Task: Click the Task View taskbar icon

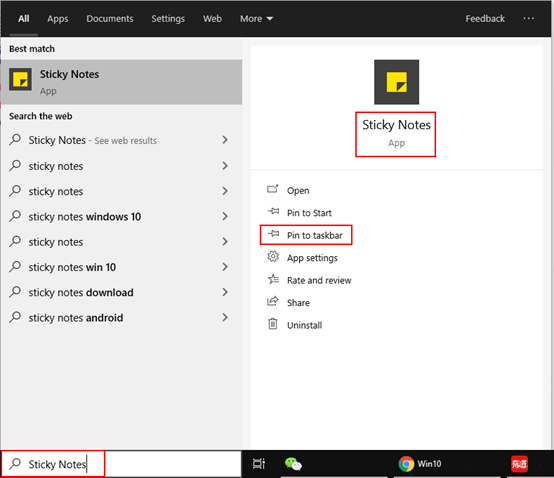Action: (259, 464)
